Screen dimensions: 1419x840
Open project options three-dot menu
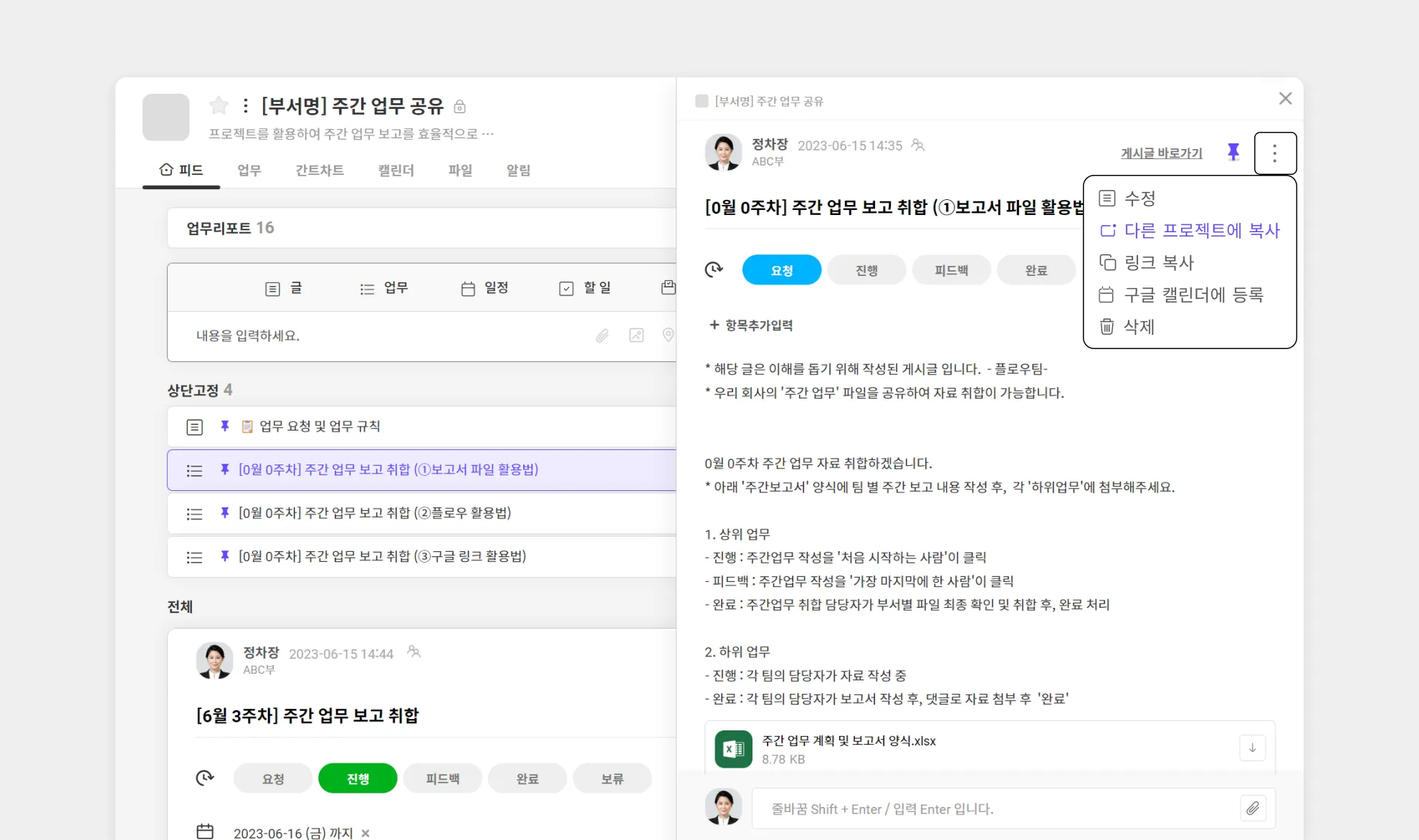click(x=246, y=106)
